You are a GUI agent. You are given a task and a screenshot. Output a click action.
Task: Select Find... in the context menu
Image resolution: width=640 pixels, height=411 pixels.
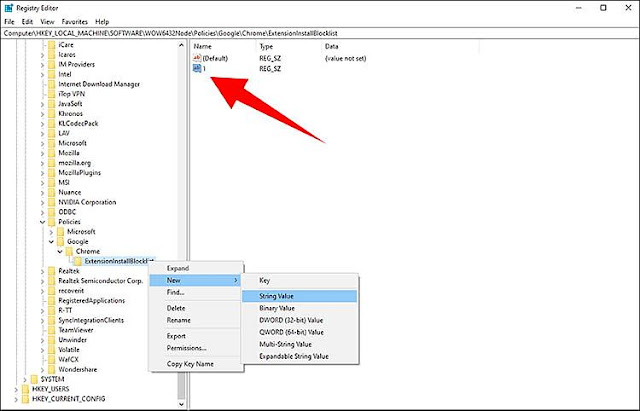[x=195, y=292]
